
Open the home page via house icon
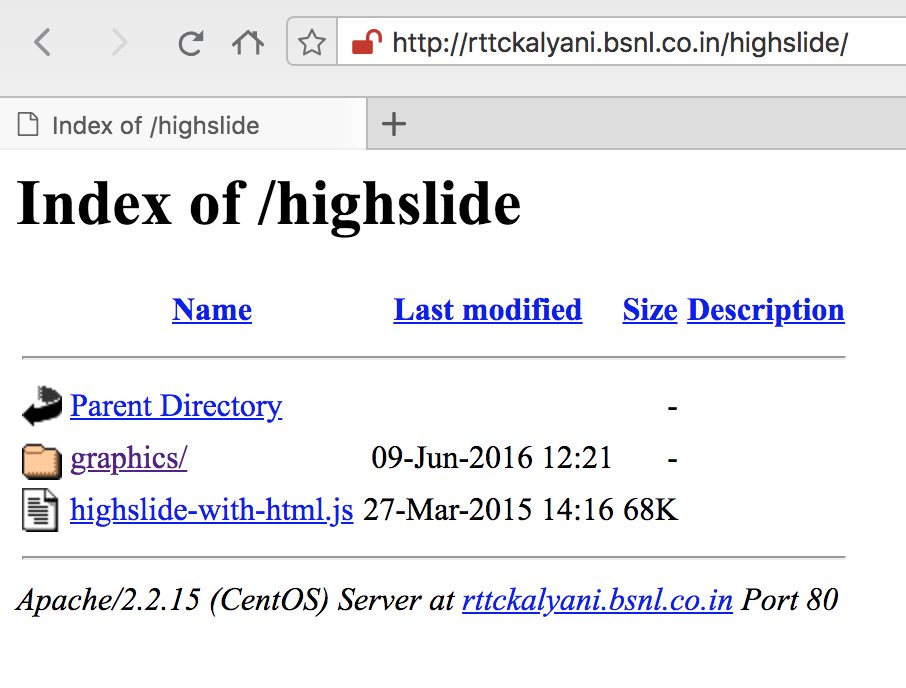tap(248, 42)
